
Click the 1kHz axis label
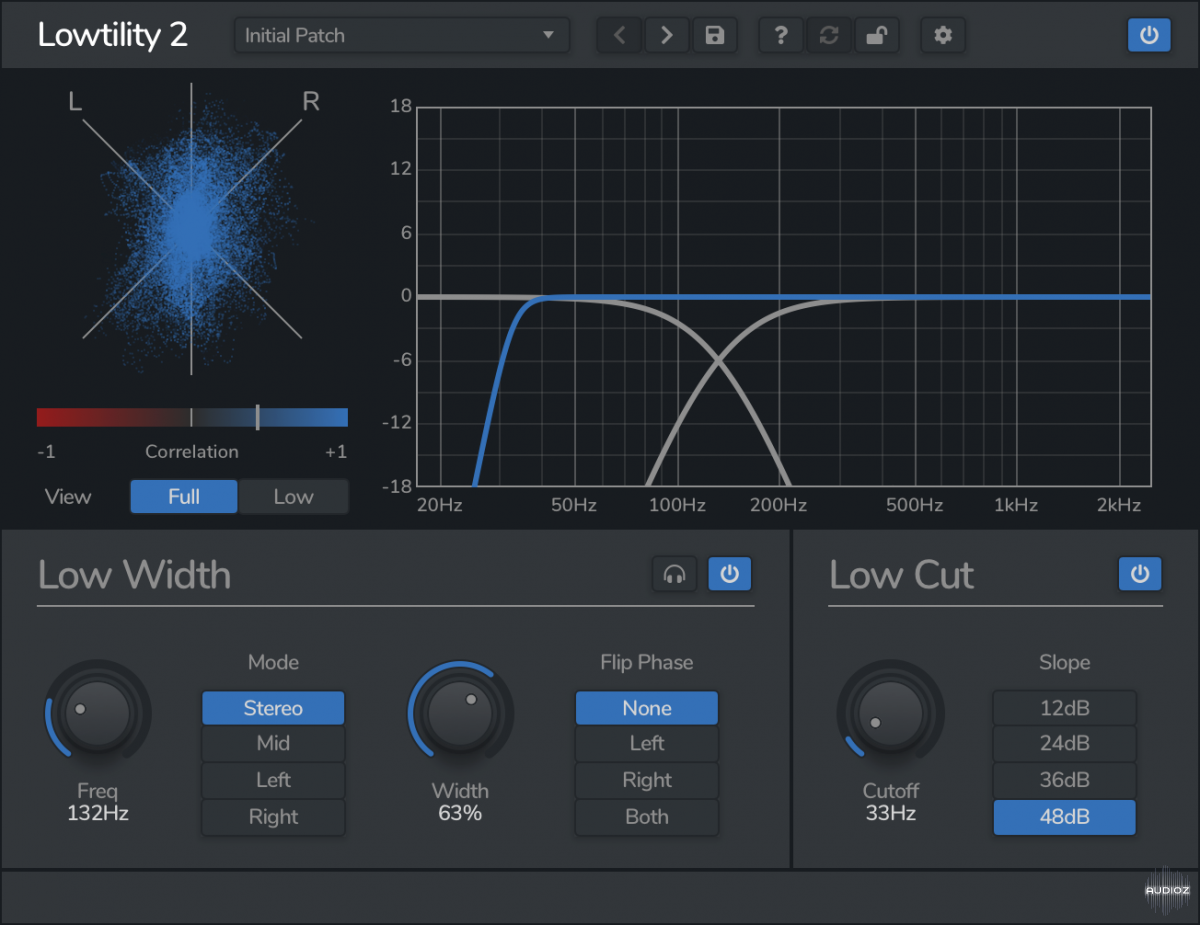tap(1016, 505)
